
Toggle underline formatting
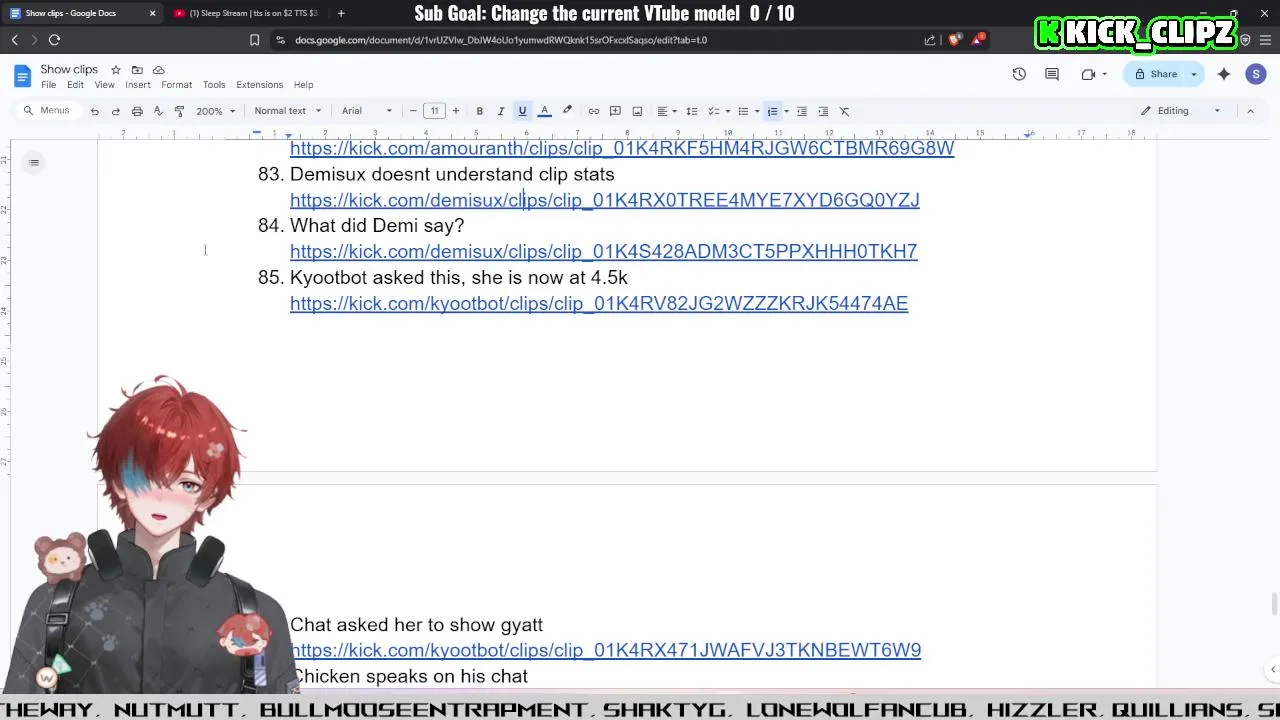[522, 111]
